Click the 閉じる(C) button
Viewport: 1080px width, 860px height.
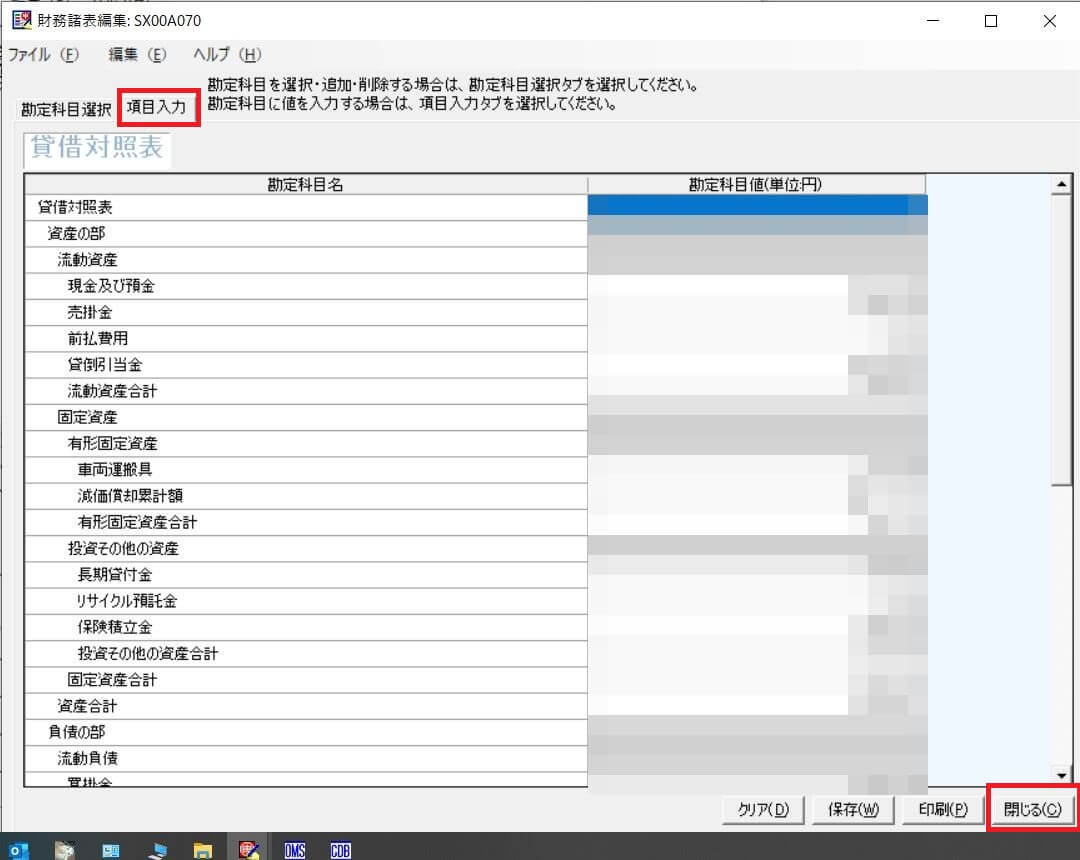1032,809
